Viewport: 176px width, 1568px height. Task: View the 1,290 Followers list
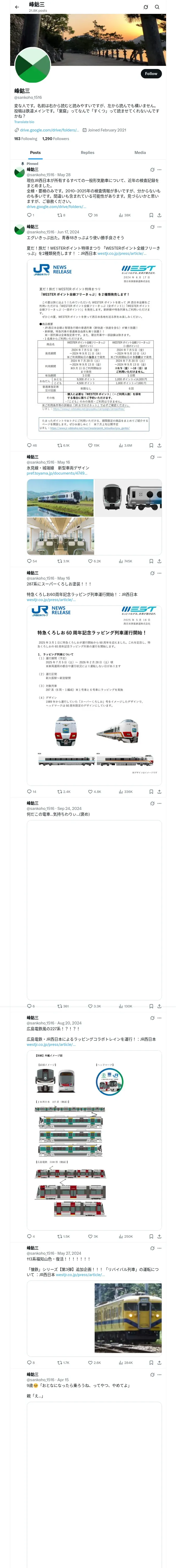click(56, 139)
